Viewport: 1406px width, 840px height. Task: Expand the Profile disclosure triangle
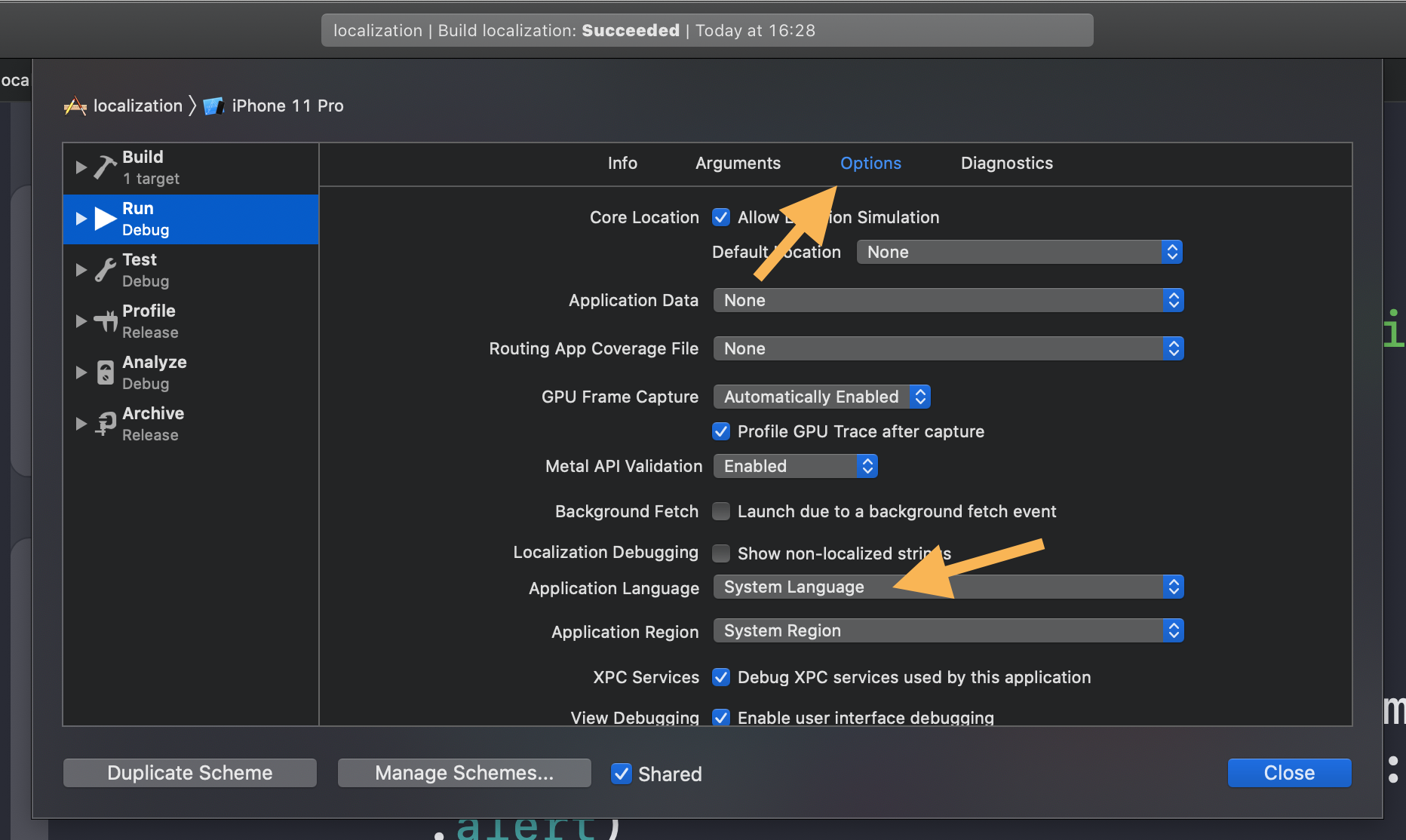tap(81, 321)
